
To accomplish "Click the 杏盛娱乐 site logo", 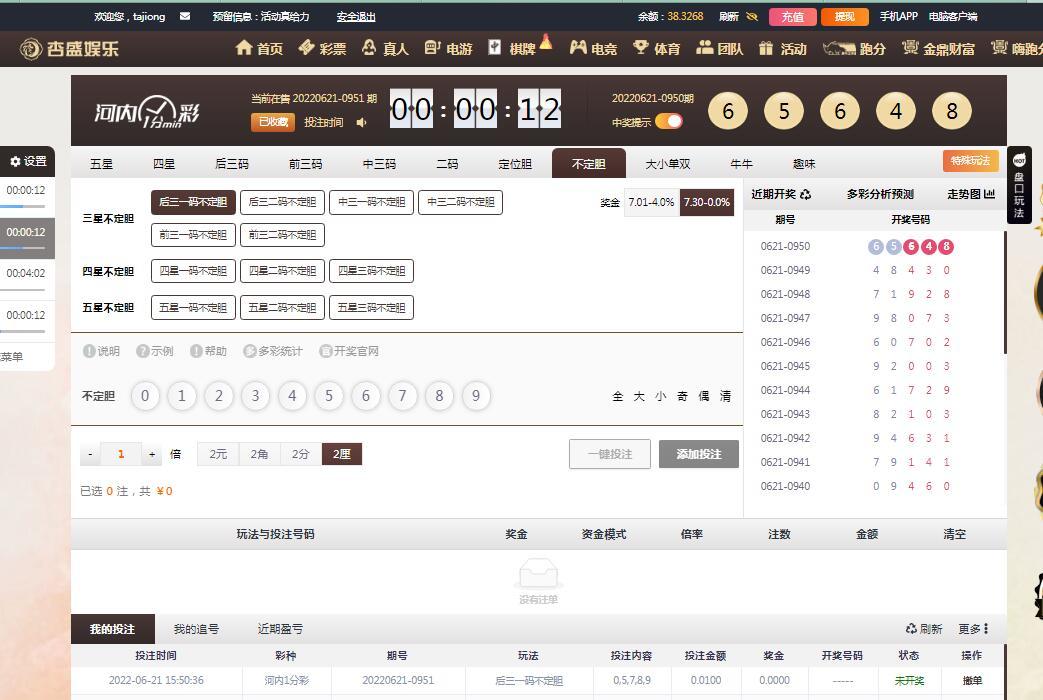I will [x=69, y=49].
